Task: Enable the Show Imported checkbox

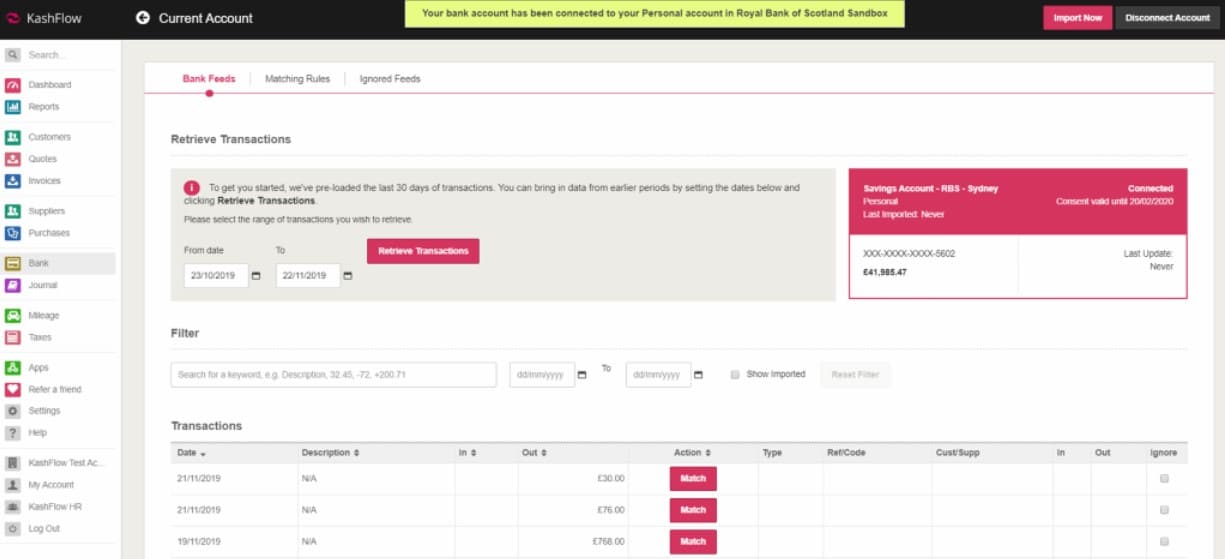Action: point(735,375)
